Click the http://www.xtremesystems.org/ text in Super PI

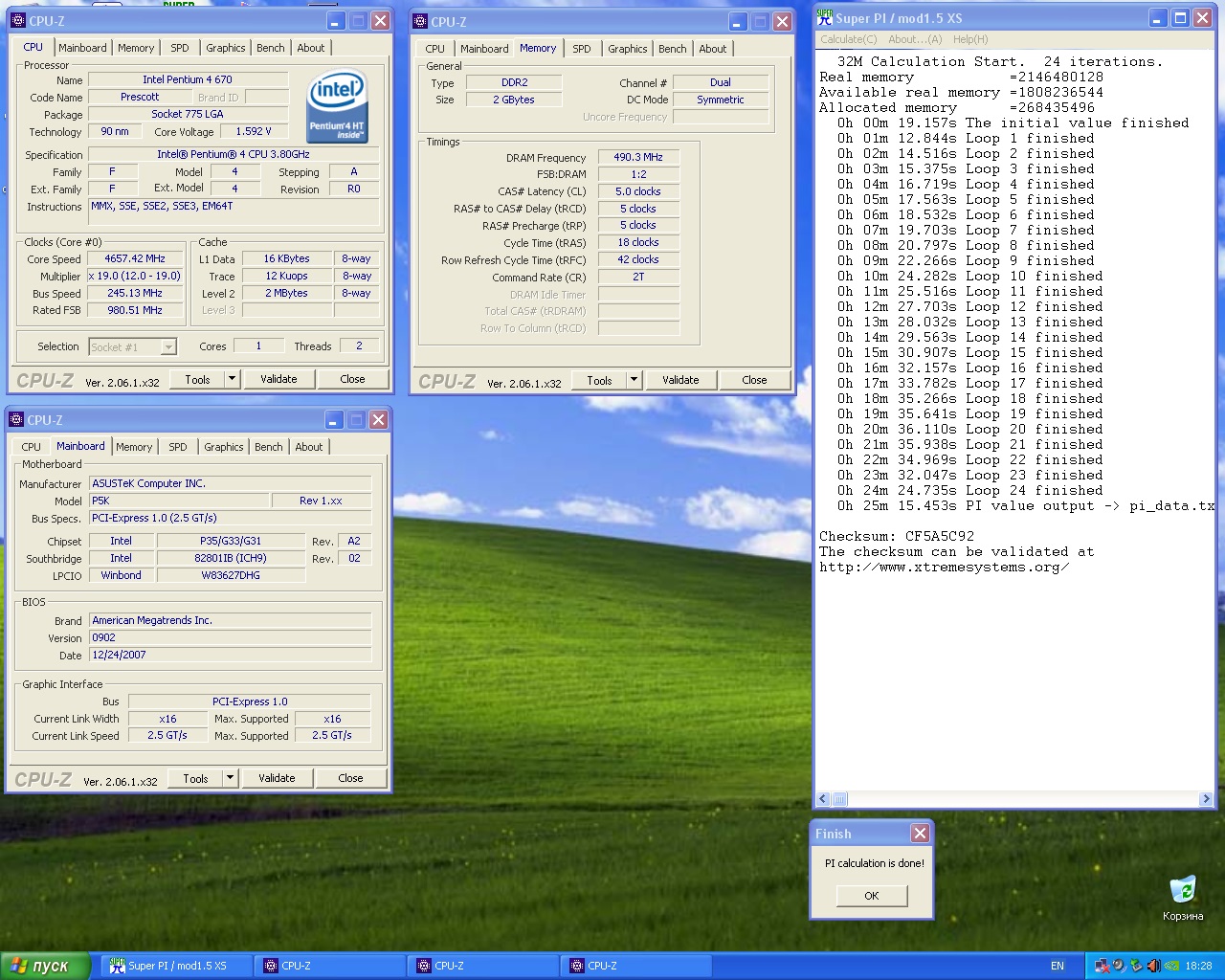pyautogui.click(x=944, y=567)
